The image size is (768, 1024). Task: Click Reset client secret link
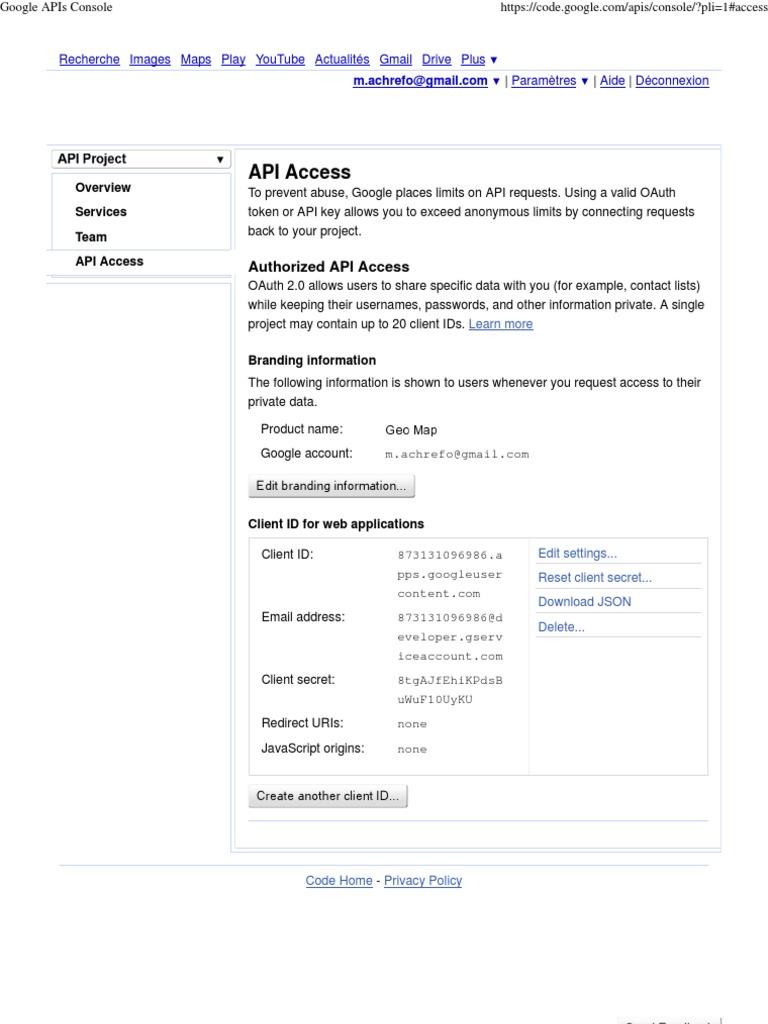click(594, 577)
